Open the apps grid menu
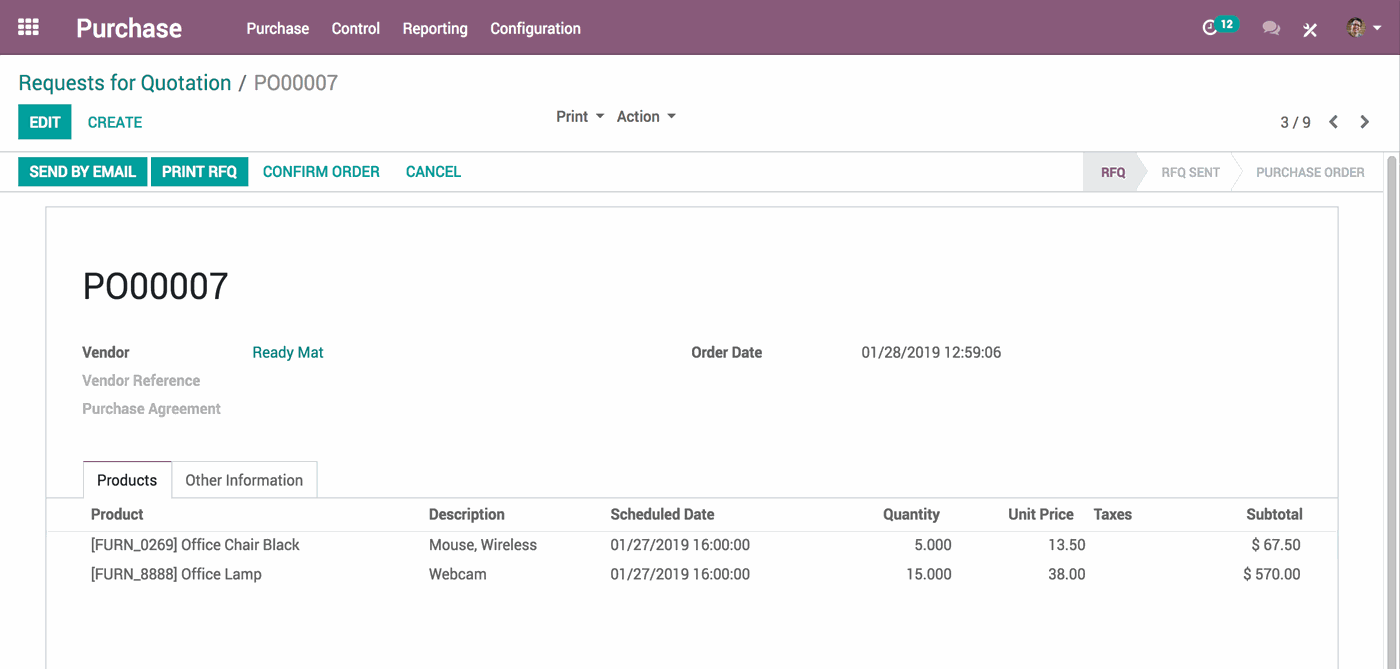 click(28, 28)
